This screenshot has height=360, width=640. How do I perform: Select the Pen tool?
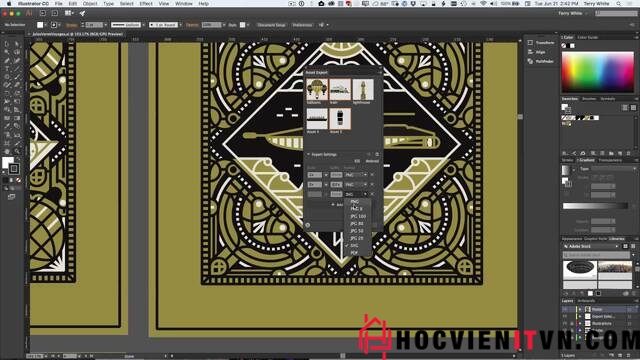point(7,60)
